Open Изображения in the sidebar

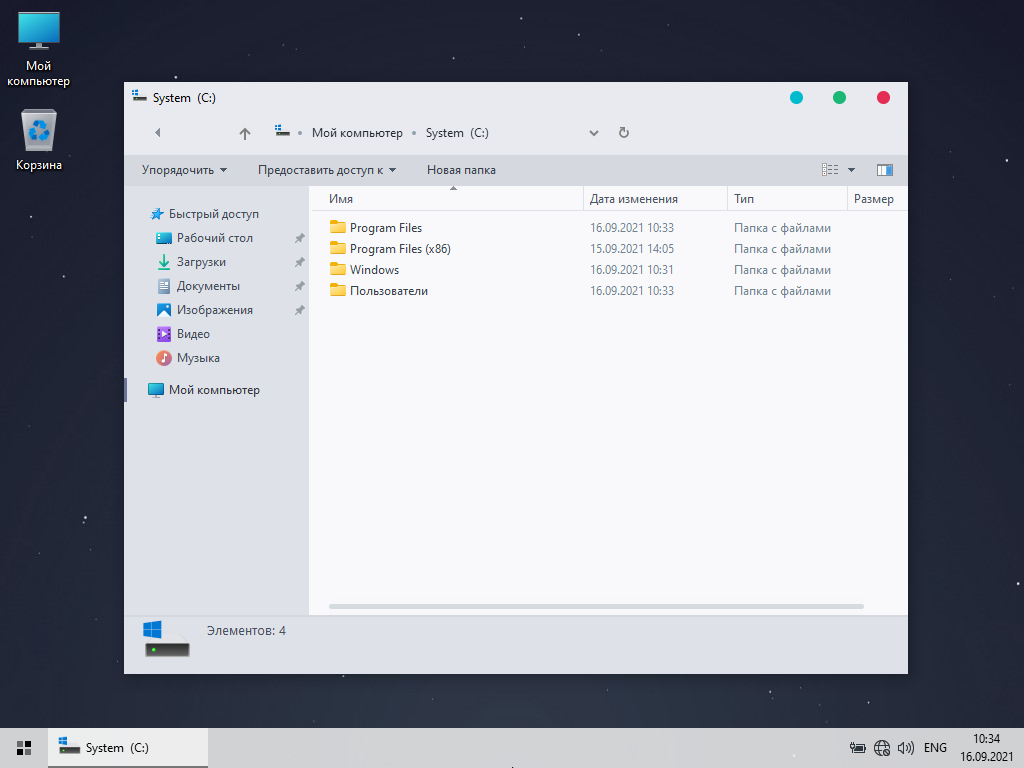click(214, 310)
